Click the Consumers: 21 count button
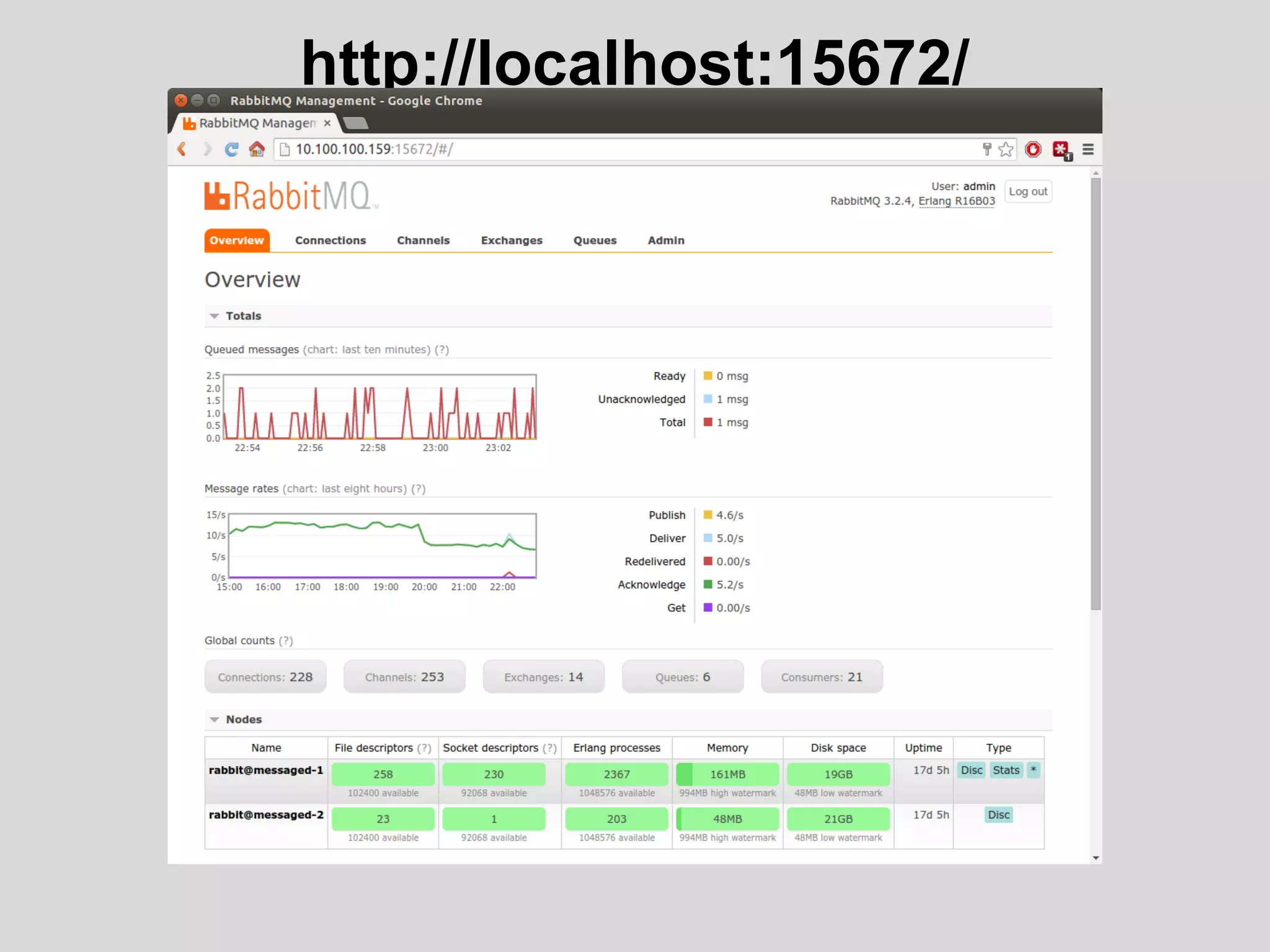The image size is (1270, 952). (x=822, y=677)
